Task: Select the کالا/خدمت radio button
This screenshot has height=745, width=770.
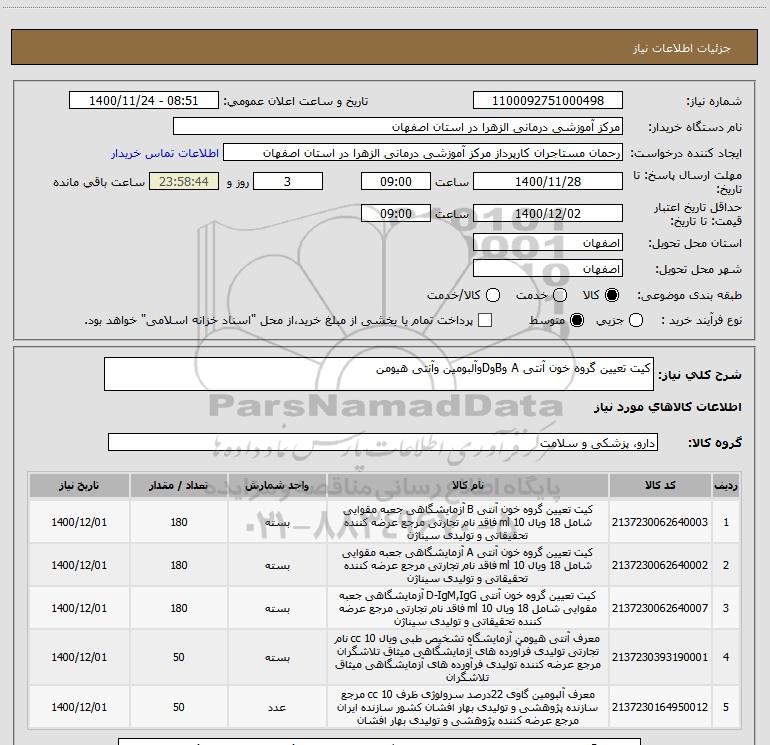Action: (493, 295)
